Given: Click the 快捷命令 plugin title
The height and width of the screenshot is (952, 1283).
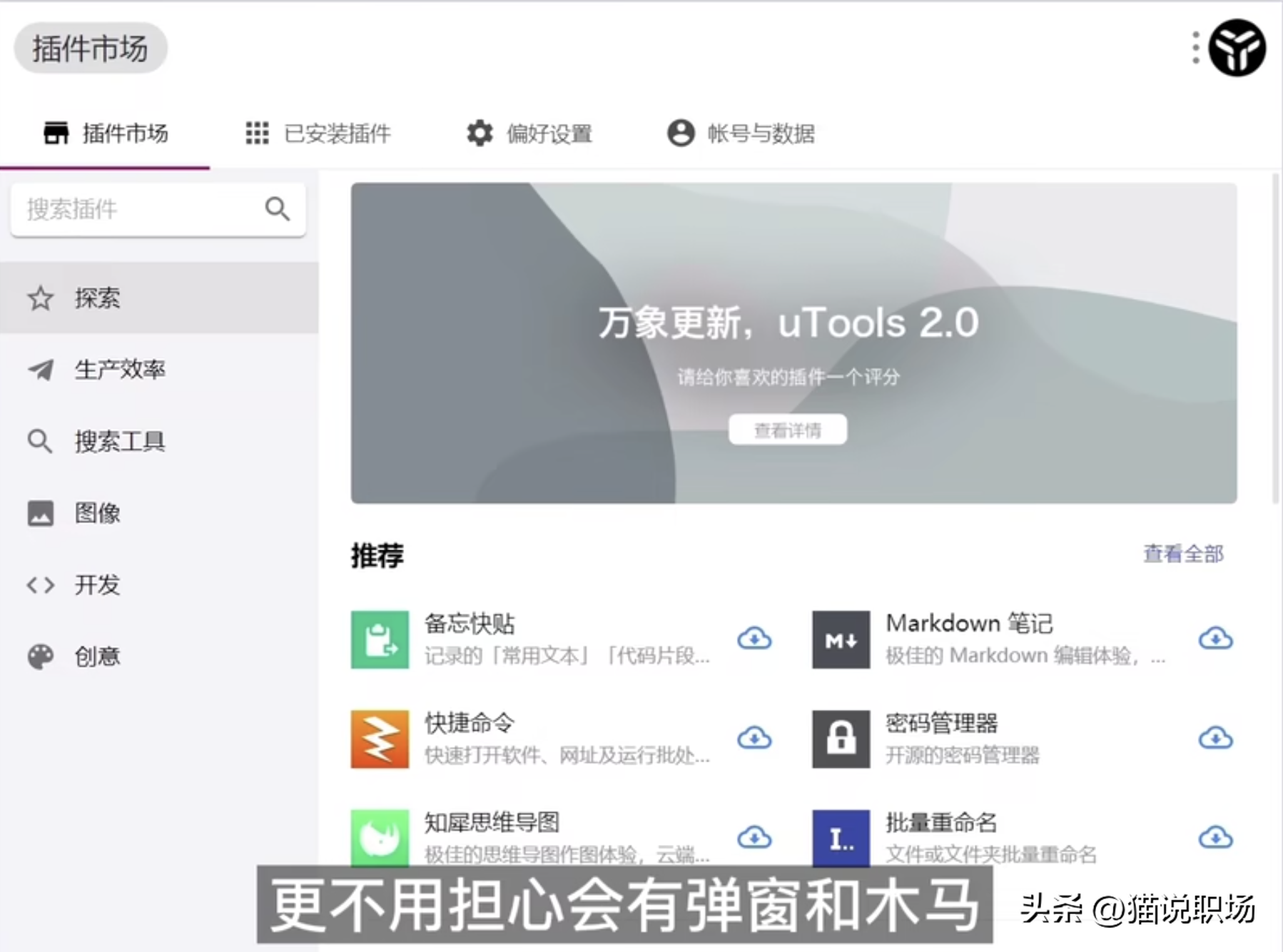Looking at the screenshot, I should pyautogui.click(x=470, y=723).
